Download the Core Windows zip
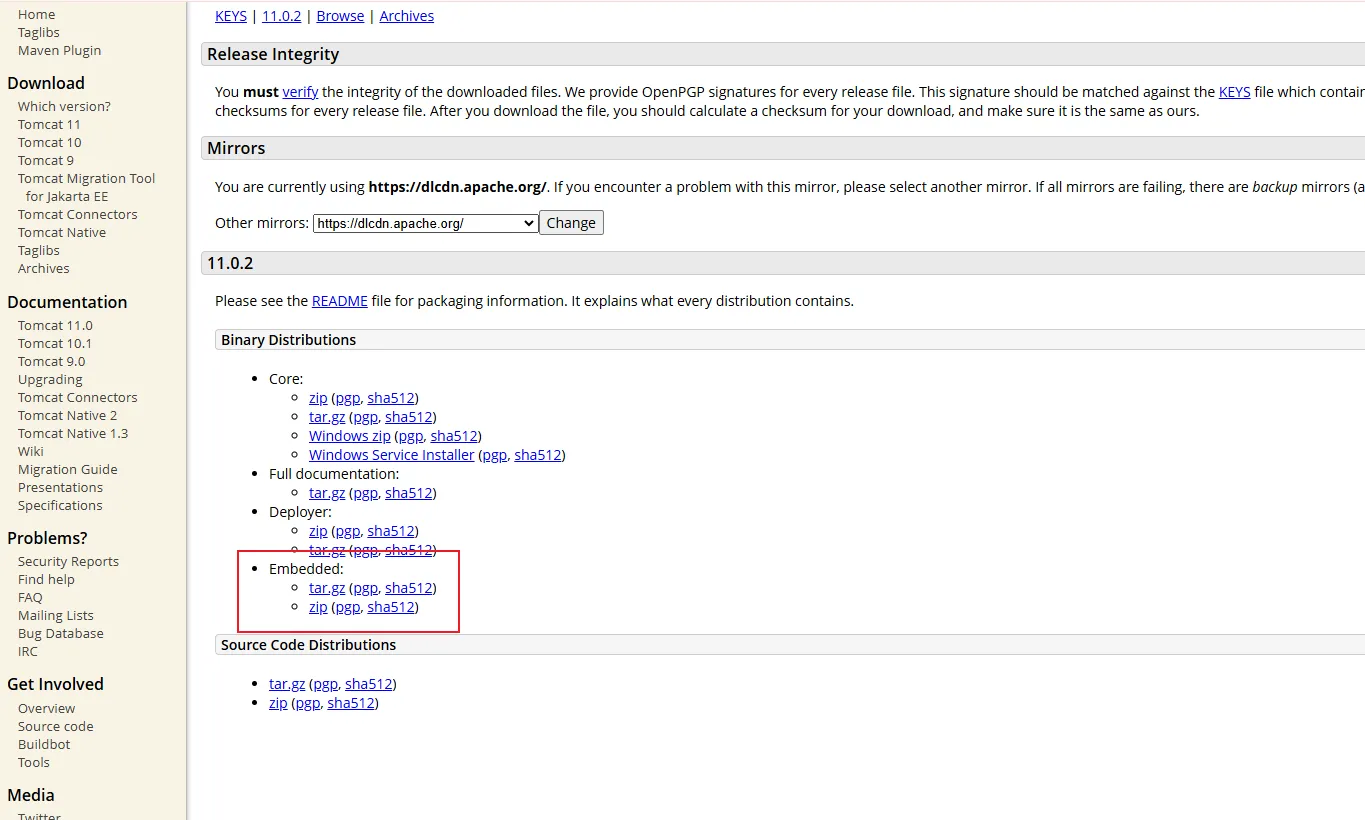 click(x=349, y=436)
